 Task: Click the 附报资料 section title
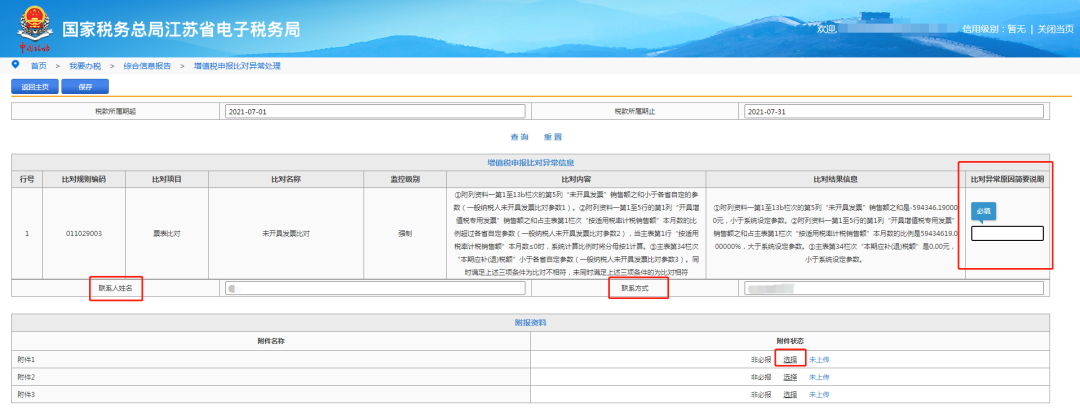tap(530, 323)
